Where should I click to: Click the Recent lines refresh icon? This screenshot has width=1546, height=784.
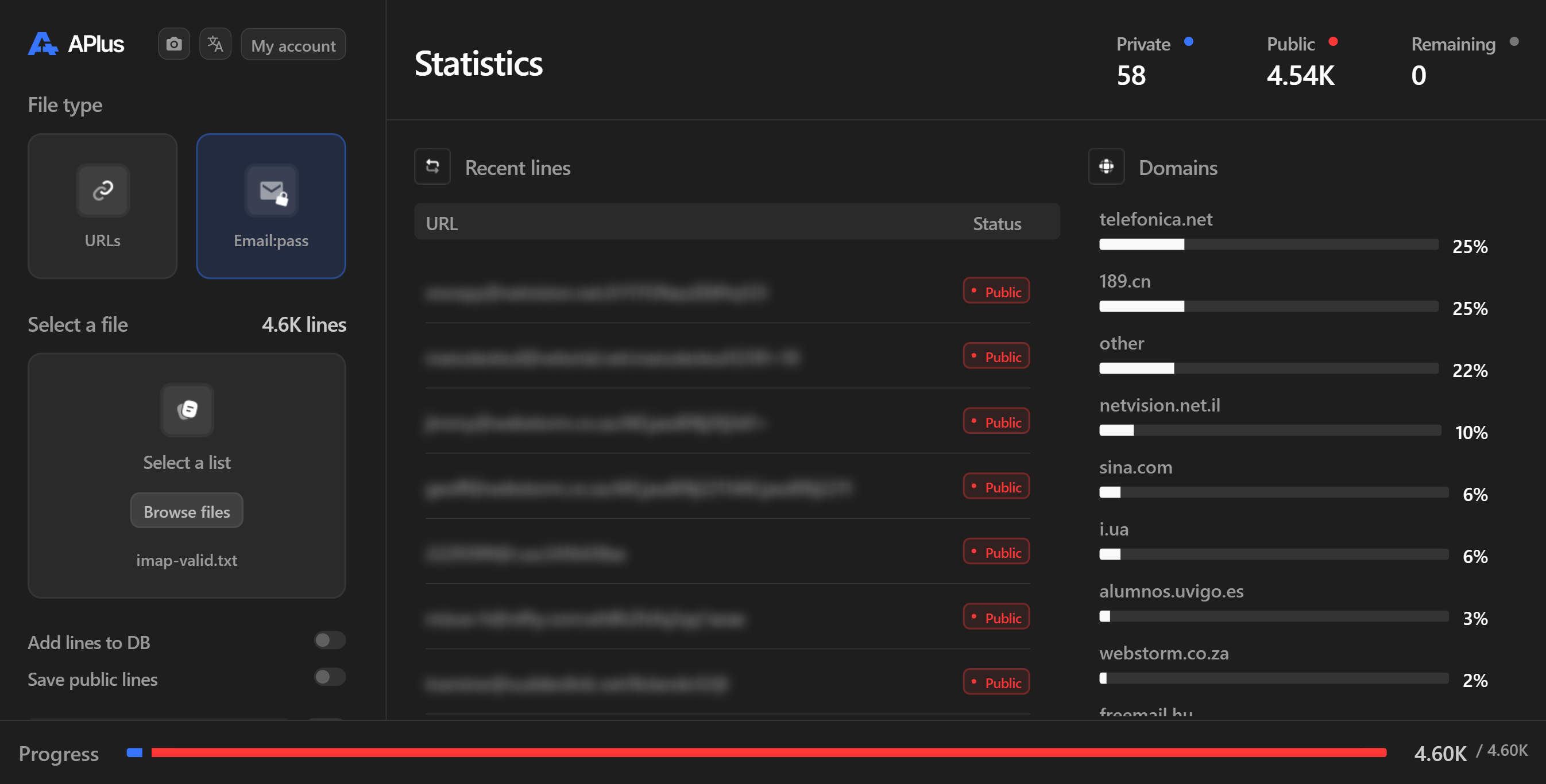[432, 166]
